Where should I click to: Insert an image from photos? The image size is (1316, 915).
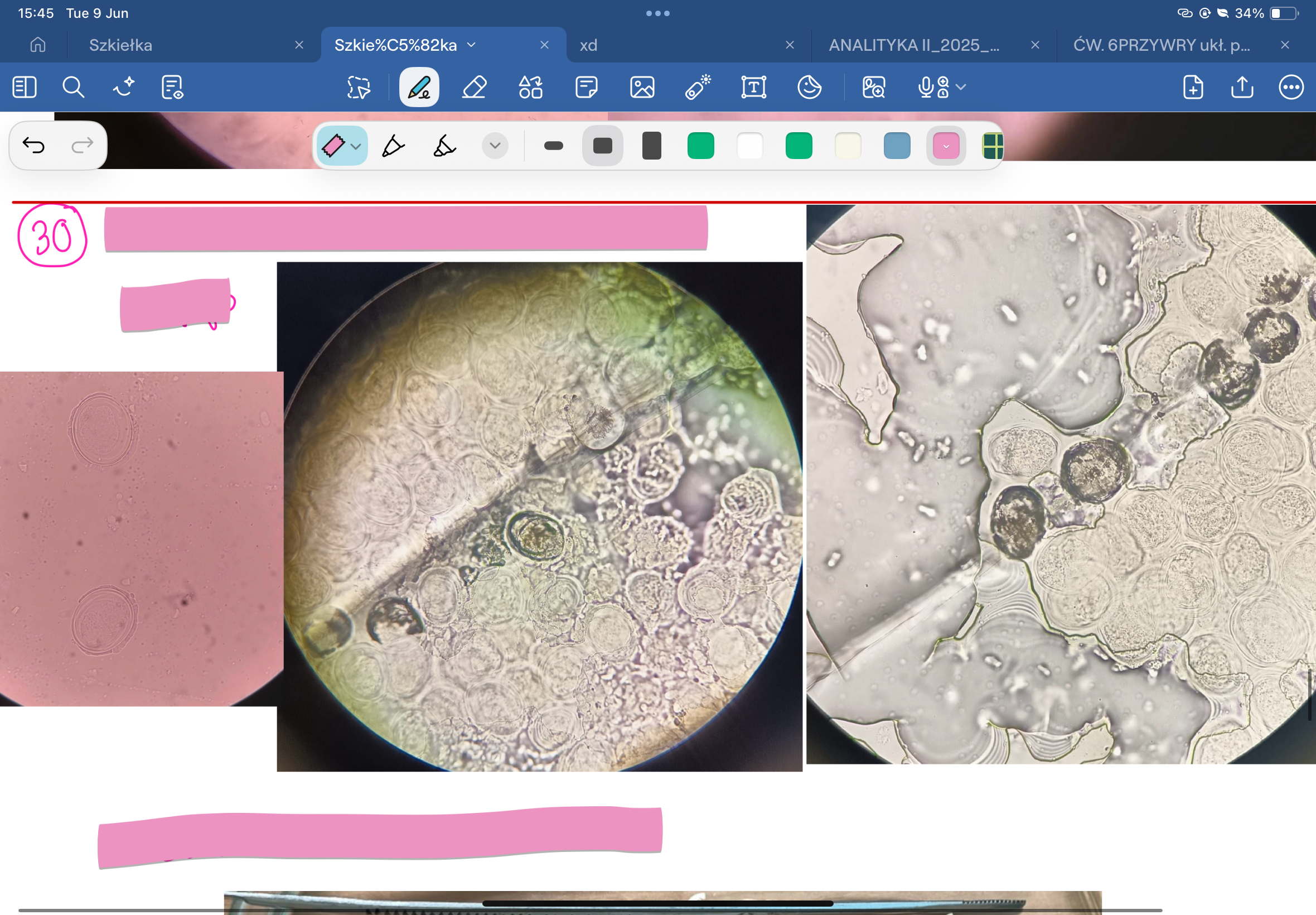pyautogui.click(x=642, y=87)
